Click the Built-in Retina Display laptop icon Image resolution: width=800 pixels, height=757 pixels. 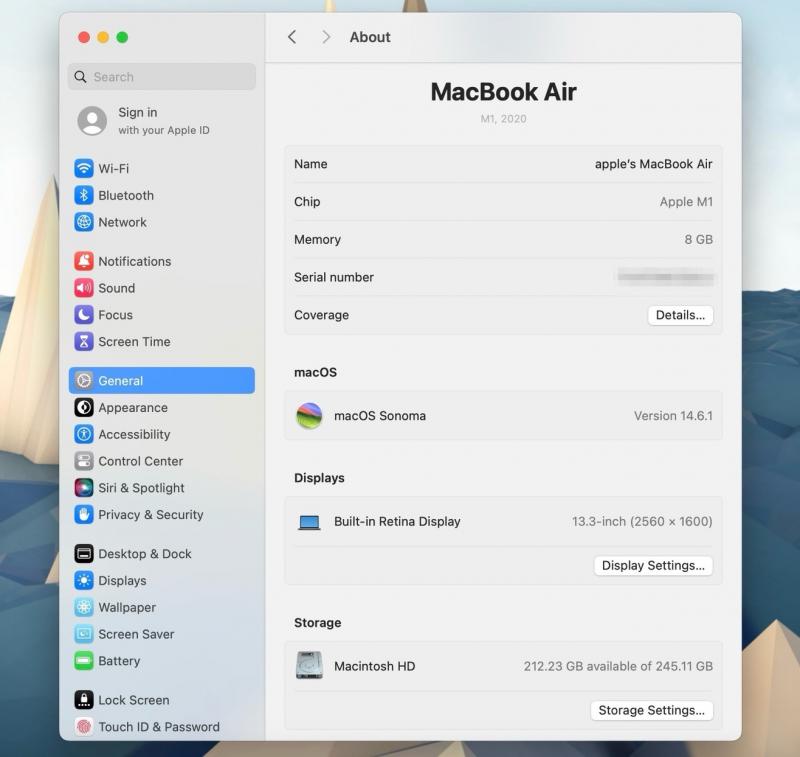click(309, 522)
